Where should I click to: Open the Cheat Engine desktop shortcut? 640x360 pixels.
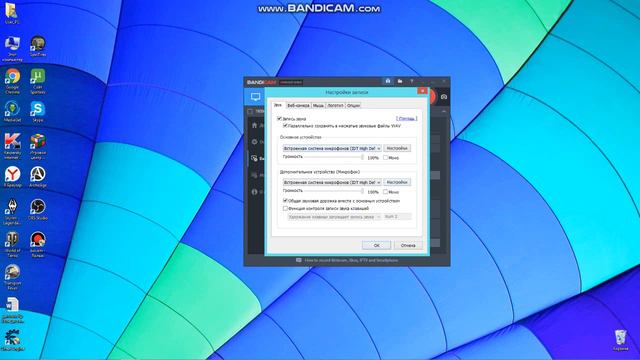(x=12, y=340)
